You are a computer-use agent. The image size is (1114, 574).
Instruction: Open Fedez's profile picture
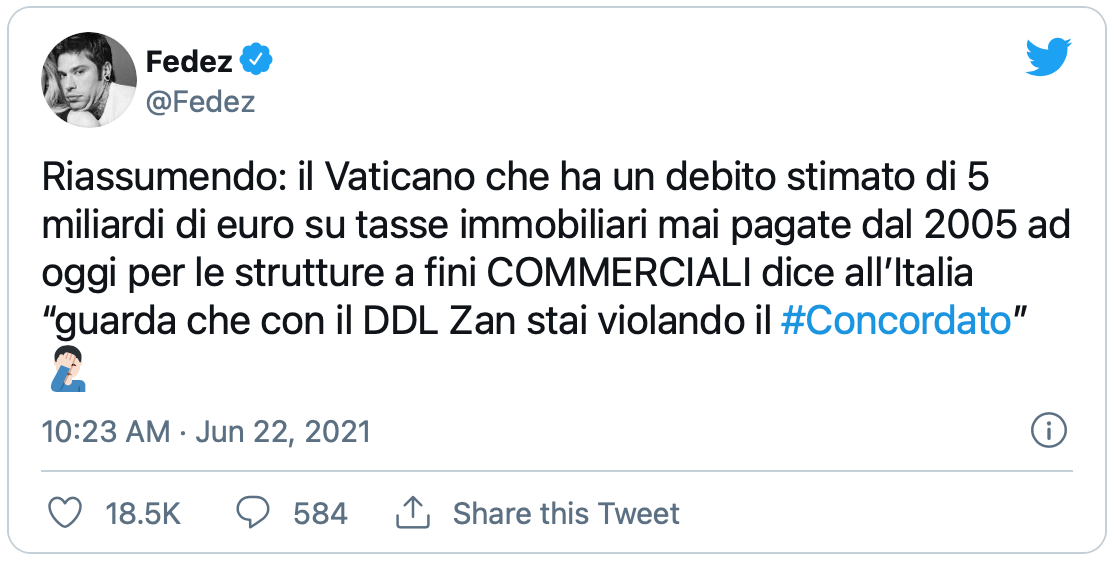(89, 80)
